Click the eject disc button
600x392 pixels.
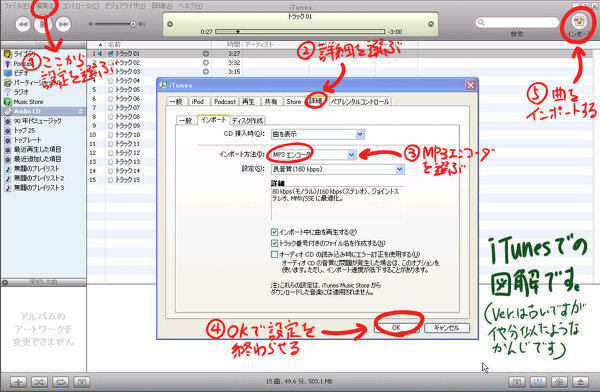pos(580,382)
